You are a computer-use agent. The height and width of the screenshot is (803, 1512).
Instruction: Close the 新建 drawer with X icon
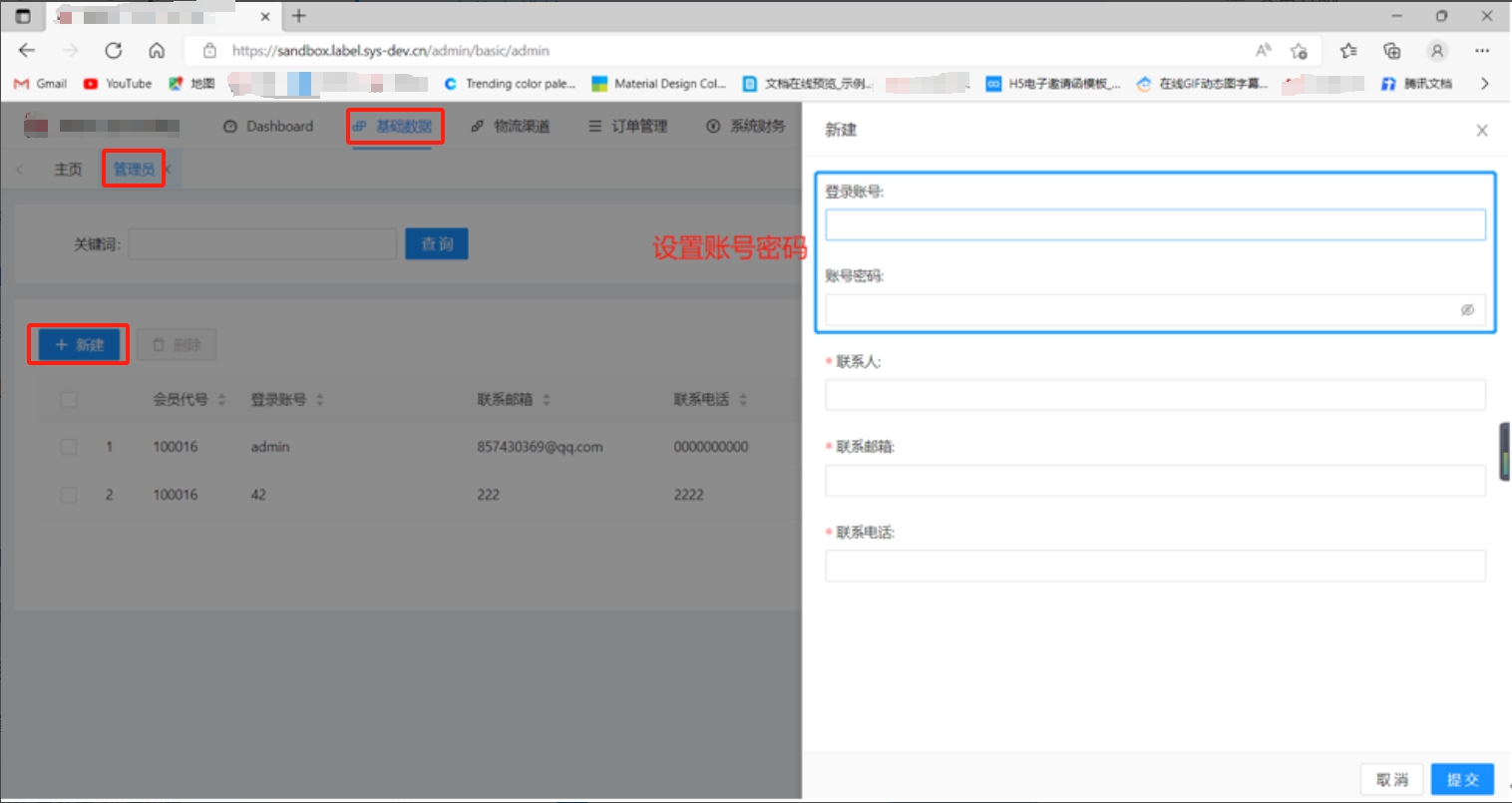click(x=1482, y=131)
